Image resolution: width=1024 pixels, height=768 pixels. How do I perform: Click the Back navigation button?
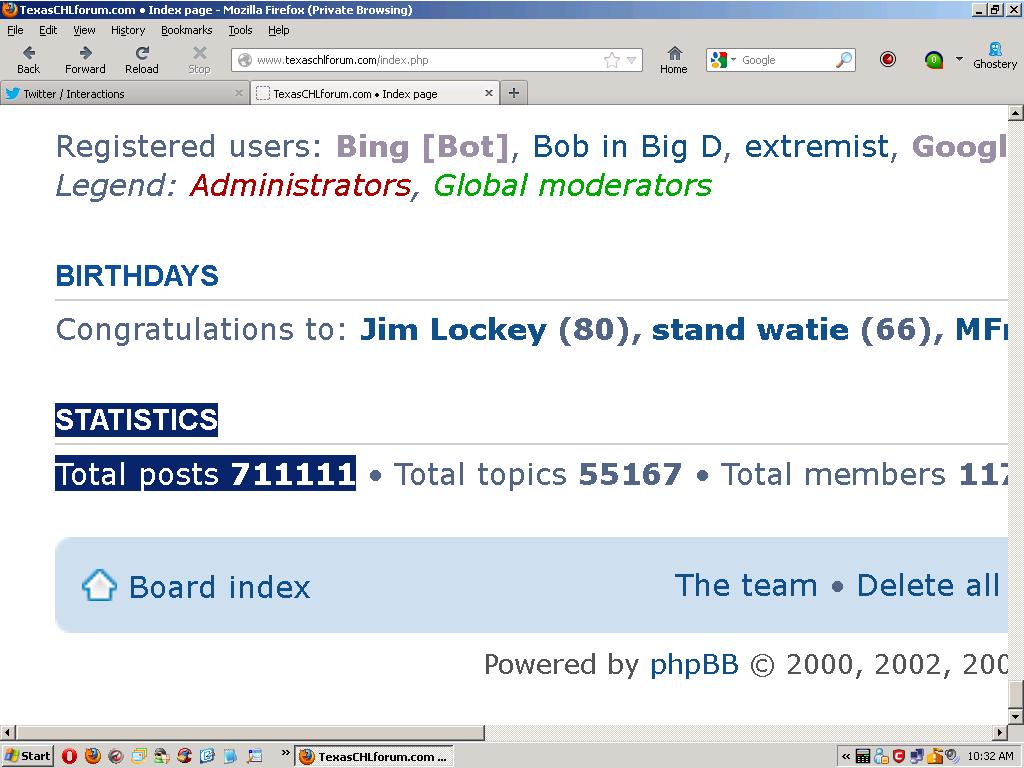point(29,59)
